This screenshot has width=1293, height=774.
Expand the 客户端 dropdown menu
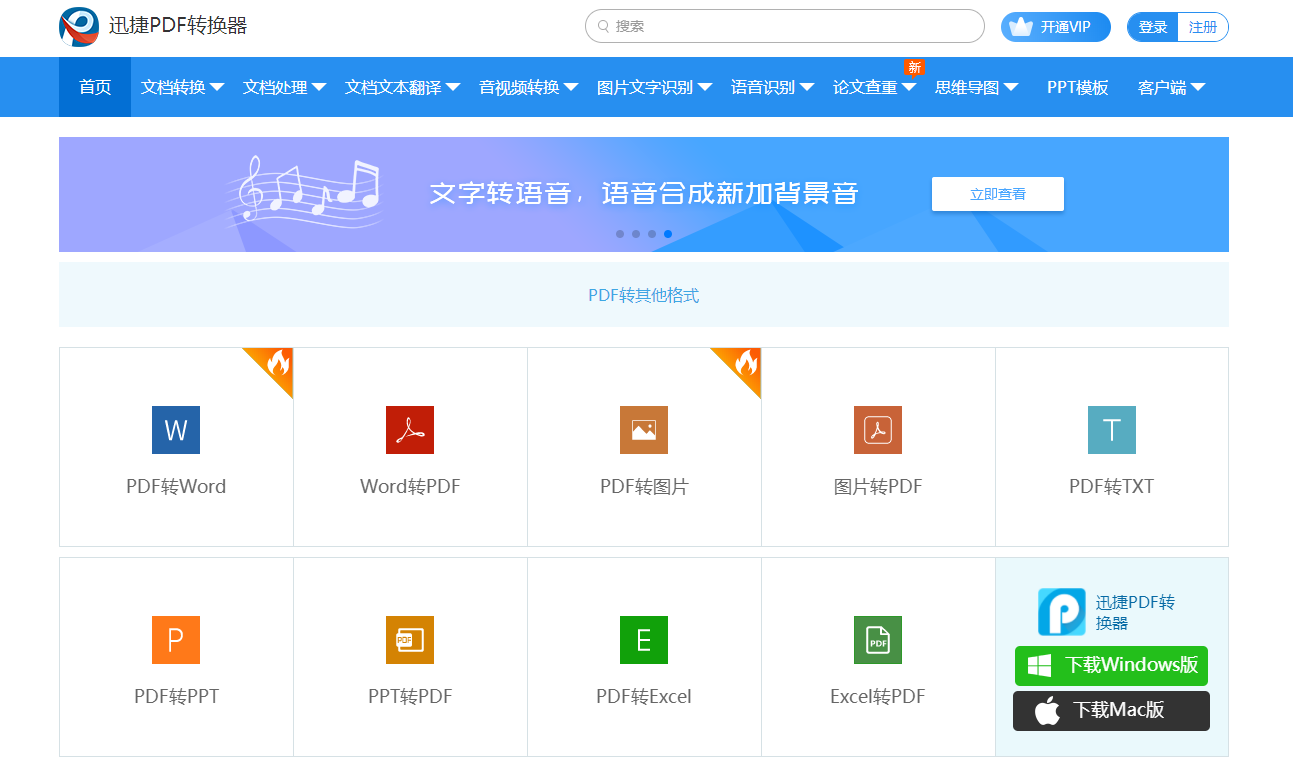point(1171,87)
